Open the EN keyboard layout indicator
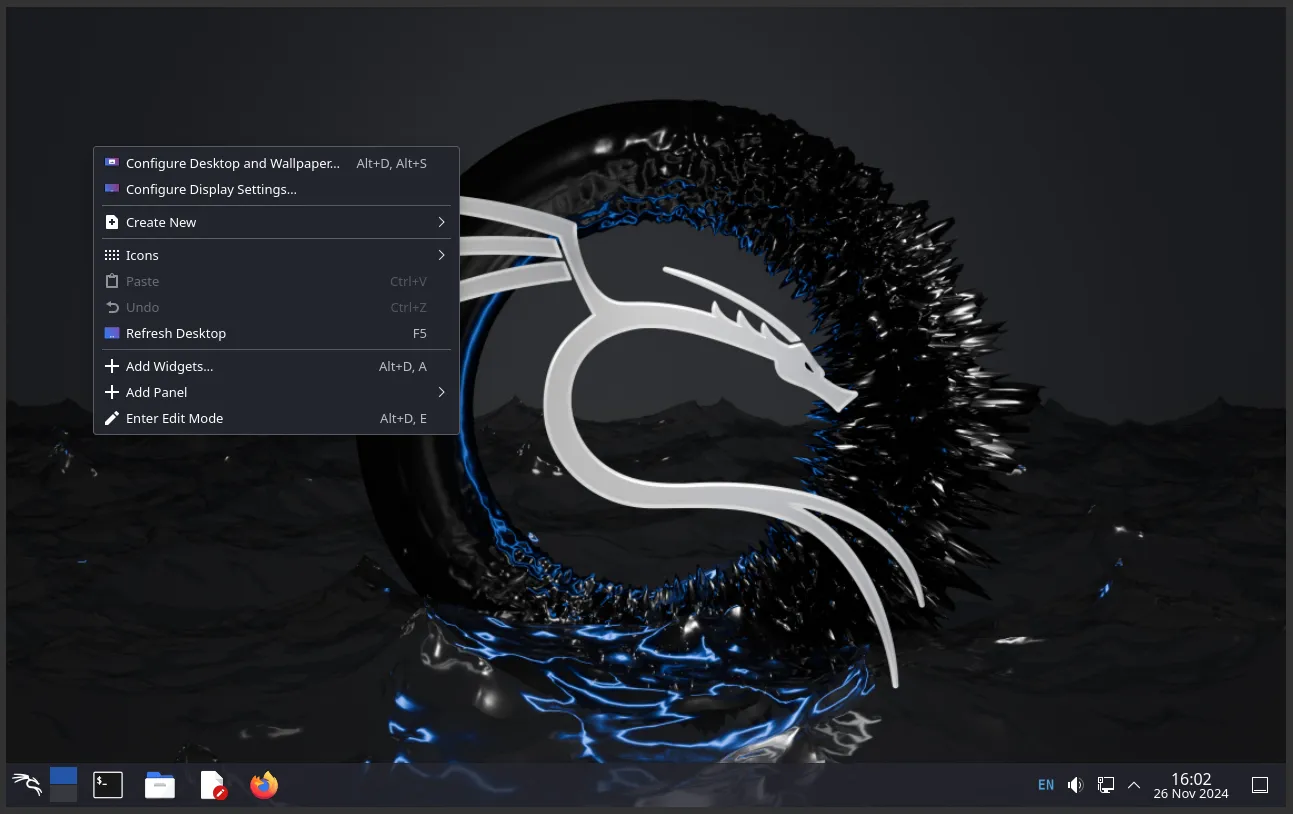1293x814 pixels. pos(1046,785)
